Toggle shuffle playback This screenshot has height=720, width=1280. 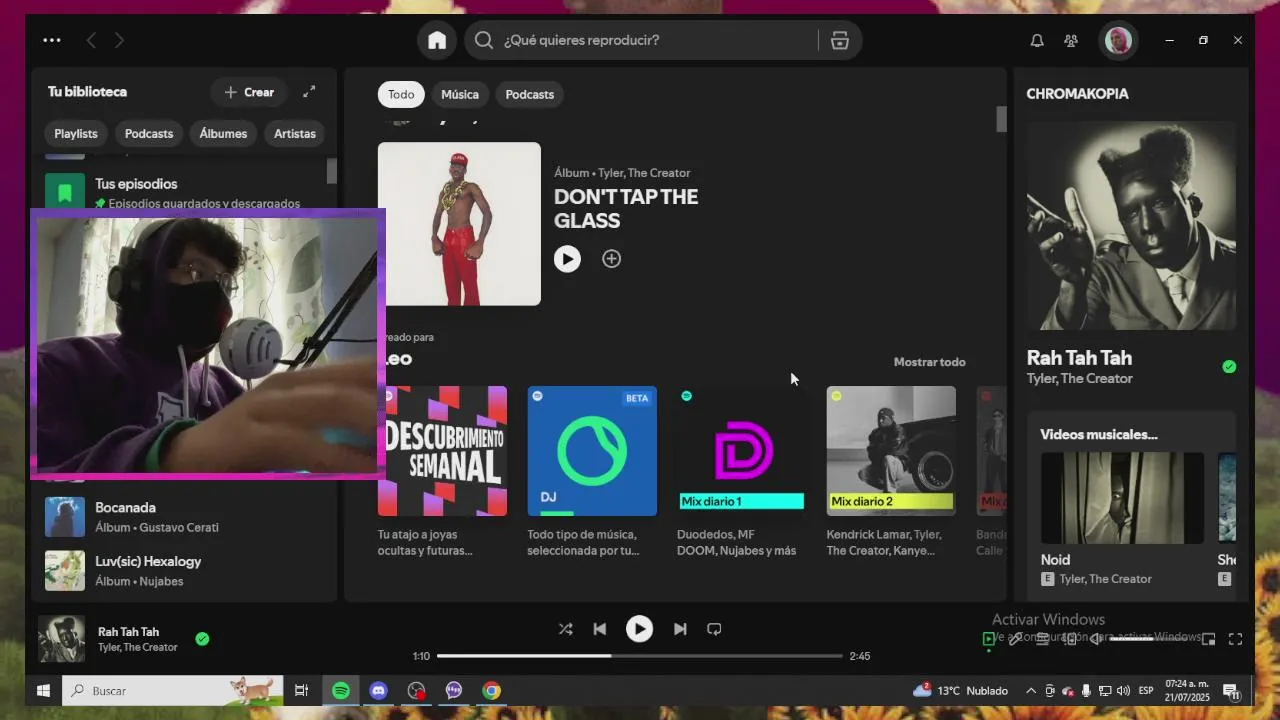click(565, 629)
